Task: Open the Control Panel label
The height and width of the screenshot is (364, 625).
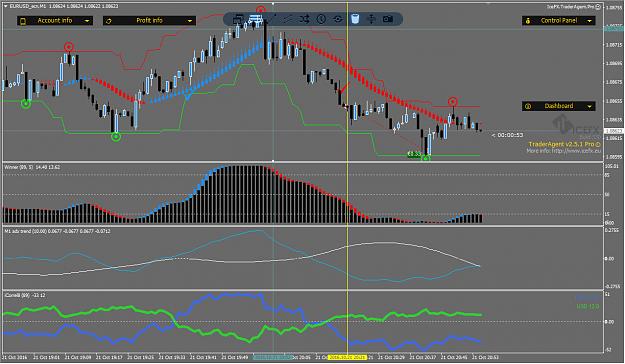Action: tap(559, 20)
